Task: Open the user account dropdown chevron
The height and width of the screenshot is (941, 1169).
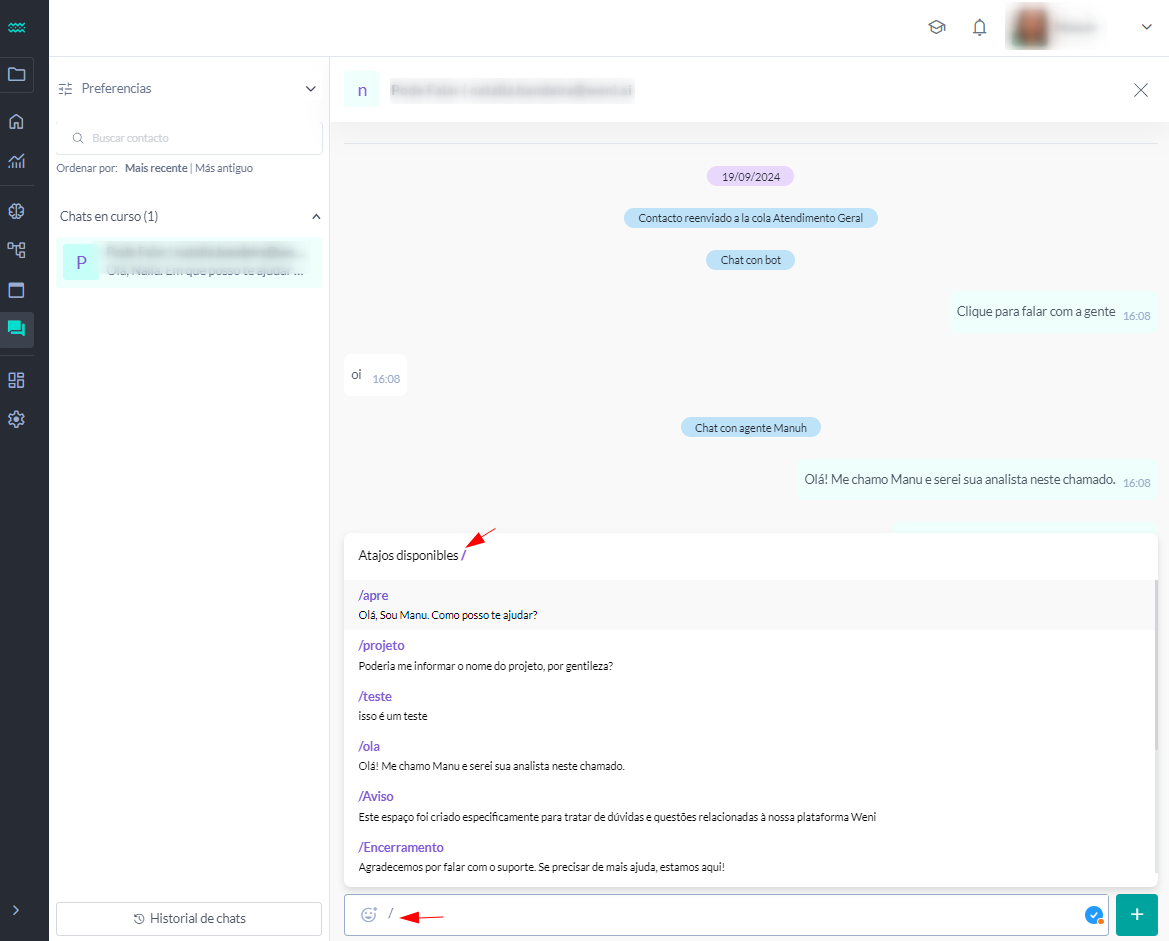Action: (1147, 27)
